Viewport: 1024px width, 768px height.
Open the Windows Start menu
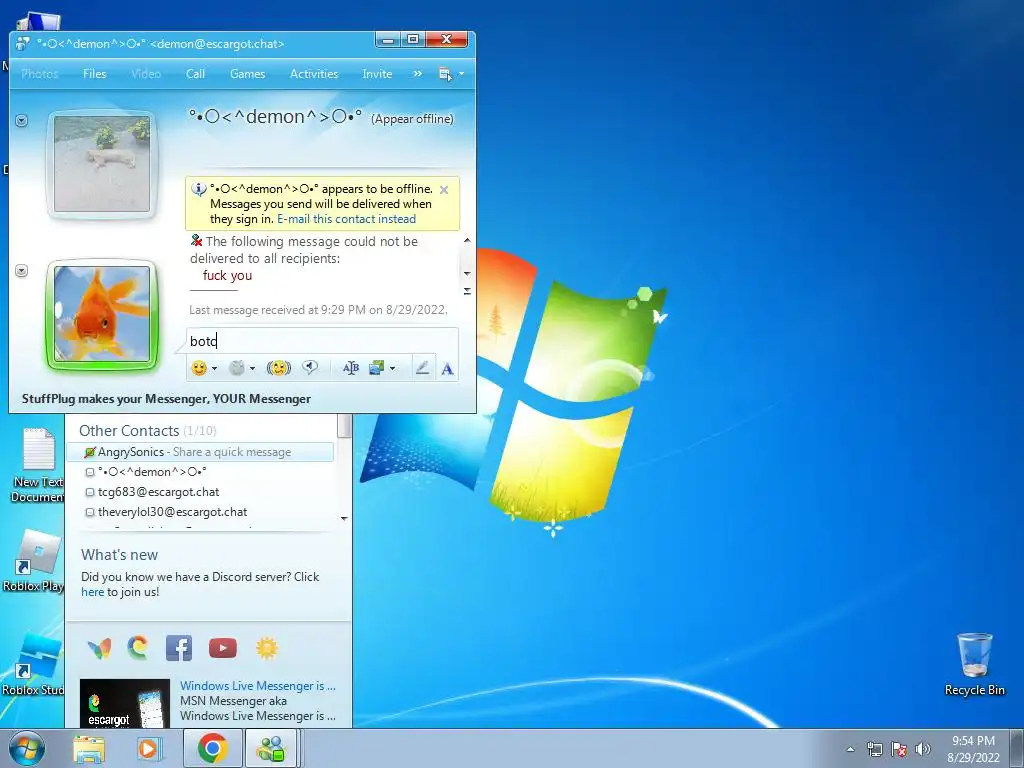[27, 748]
